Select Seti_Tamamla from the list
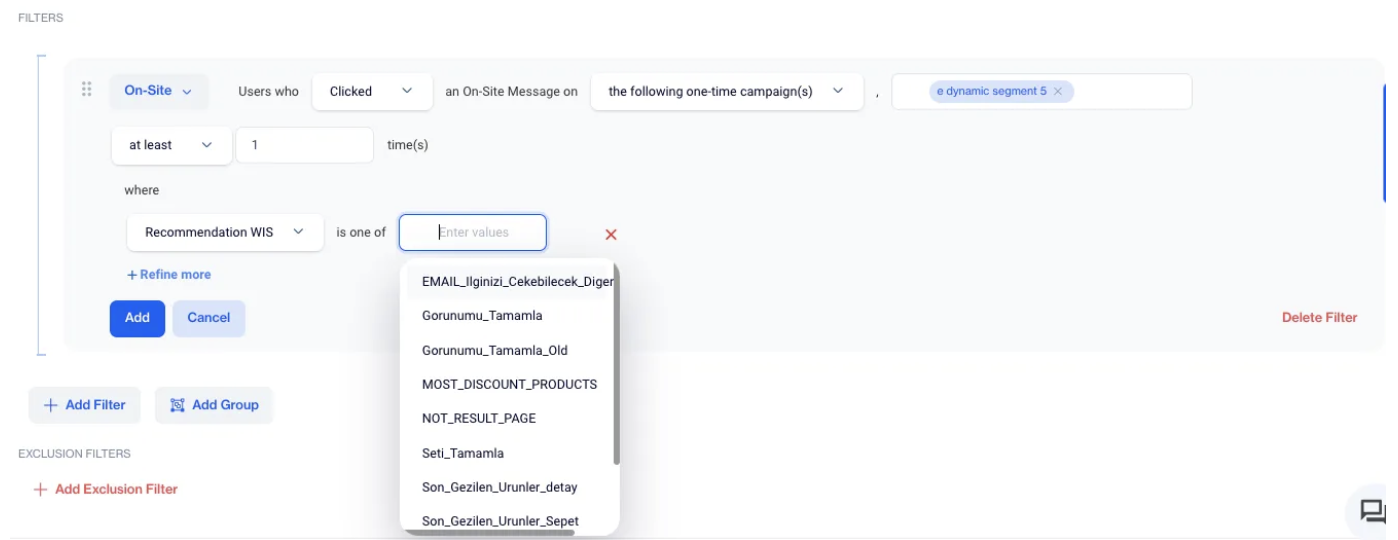Screen dimensions: 1398x540 463,453
